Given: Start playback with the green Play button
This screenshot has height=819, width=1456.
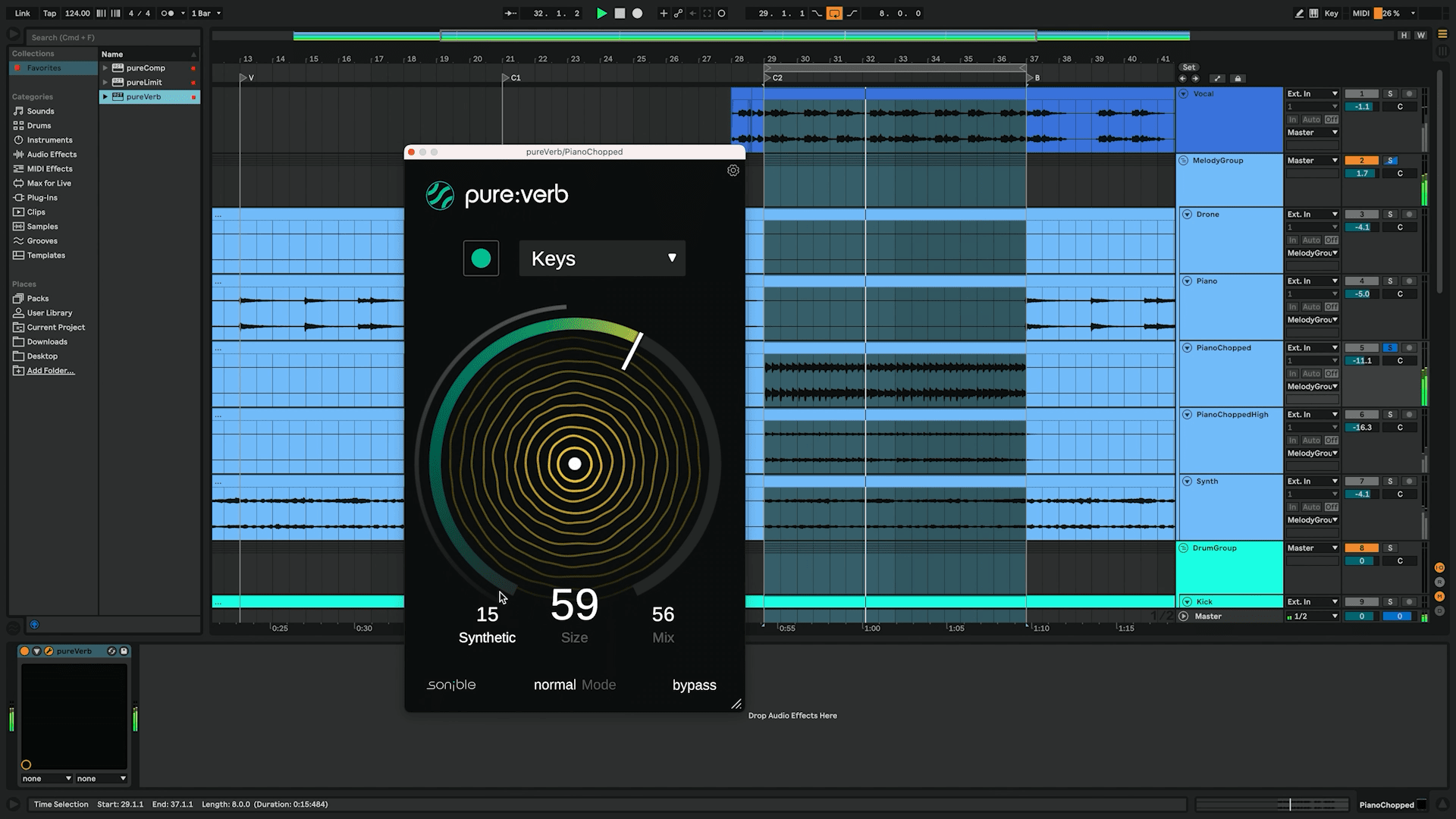Looking at the screenshot, I should (x=601, y=13).
